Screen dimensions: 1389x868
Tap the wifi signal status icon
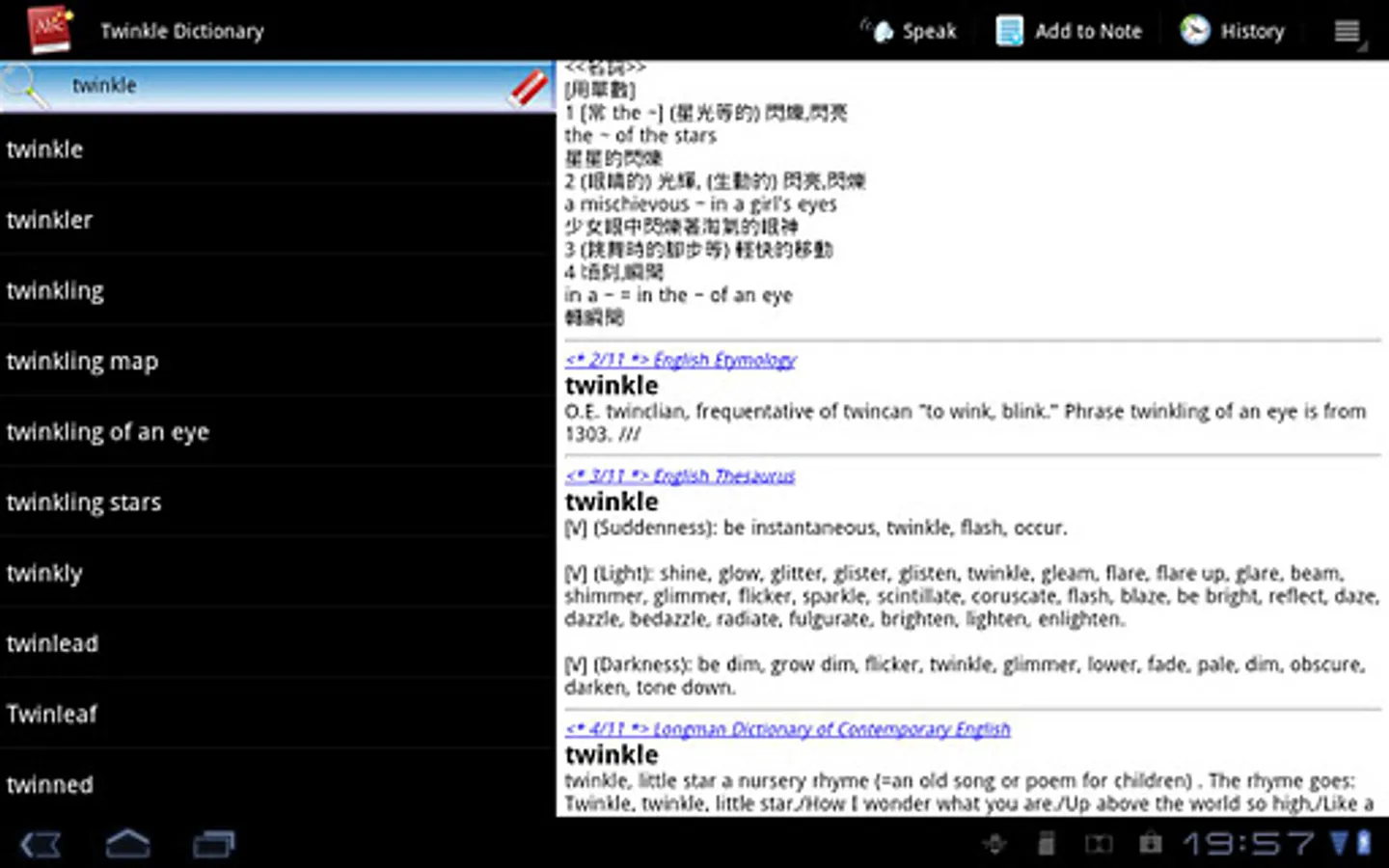click(1340, 843)
